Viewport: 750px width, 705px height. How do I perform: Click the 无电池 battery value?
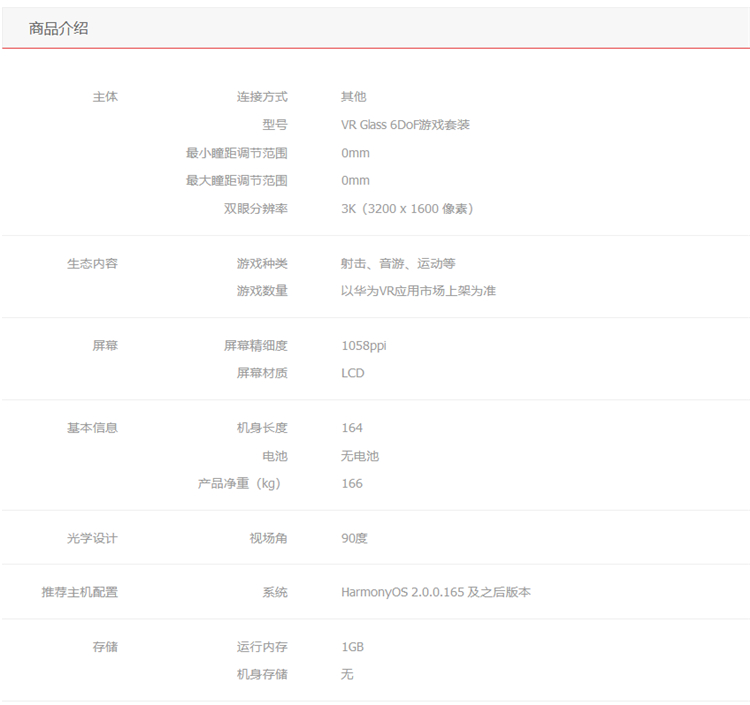(x=360, y=456)
